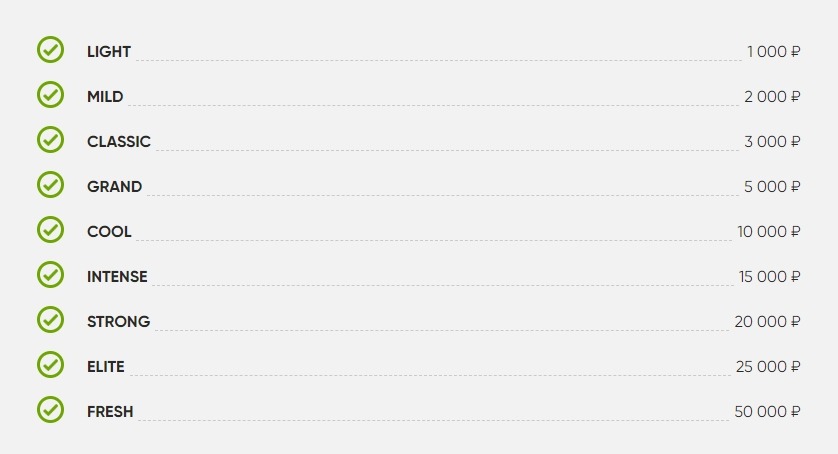Select the checkmark icon next to CLASSIC
Screen dimensions: 838x454
pyautogui.click(x=50, y=140)
